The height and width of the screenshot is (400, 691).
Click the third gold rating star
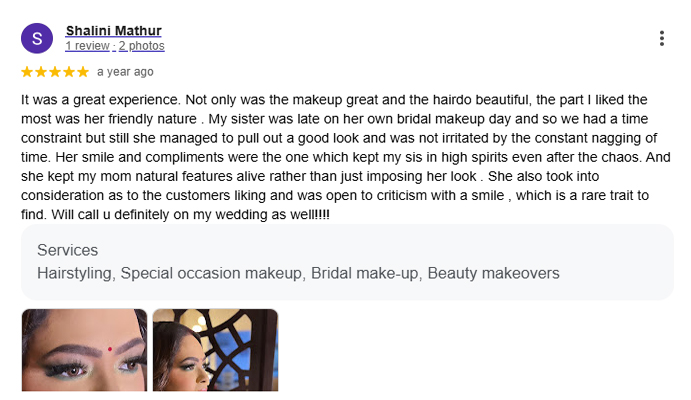pyautogui.click(x=55, y=72)
